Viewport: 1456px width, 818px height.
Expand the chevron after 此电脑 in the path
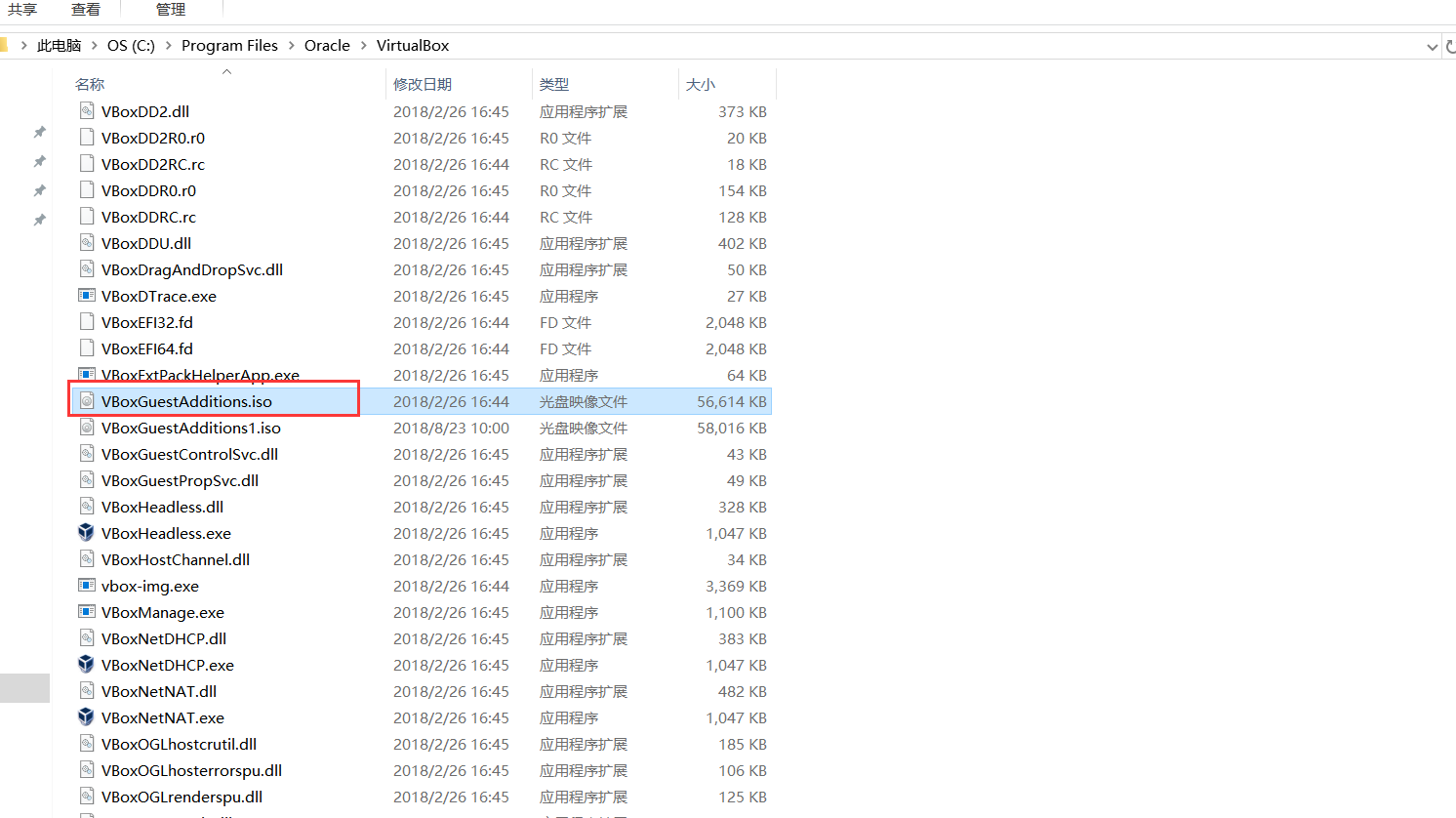pos(95,46)
